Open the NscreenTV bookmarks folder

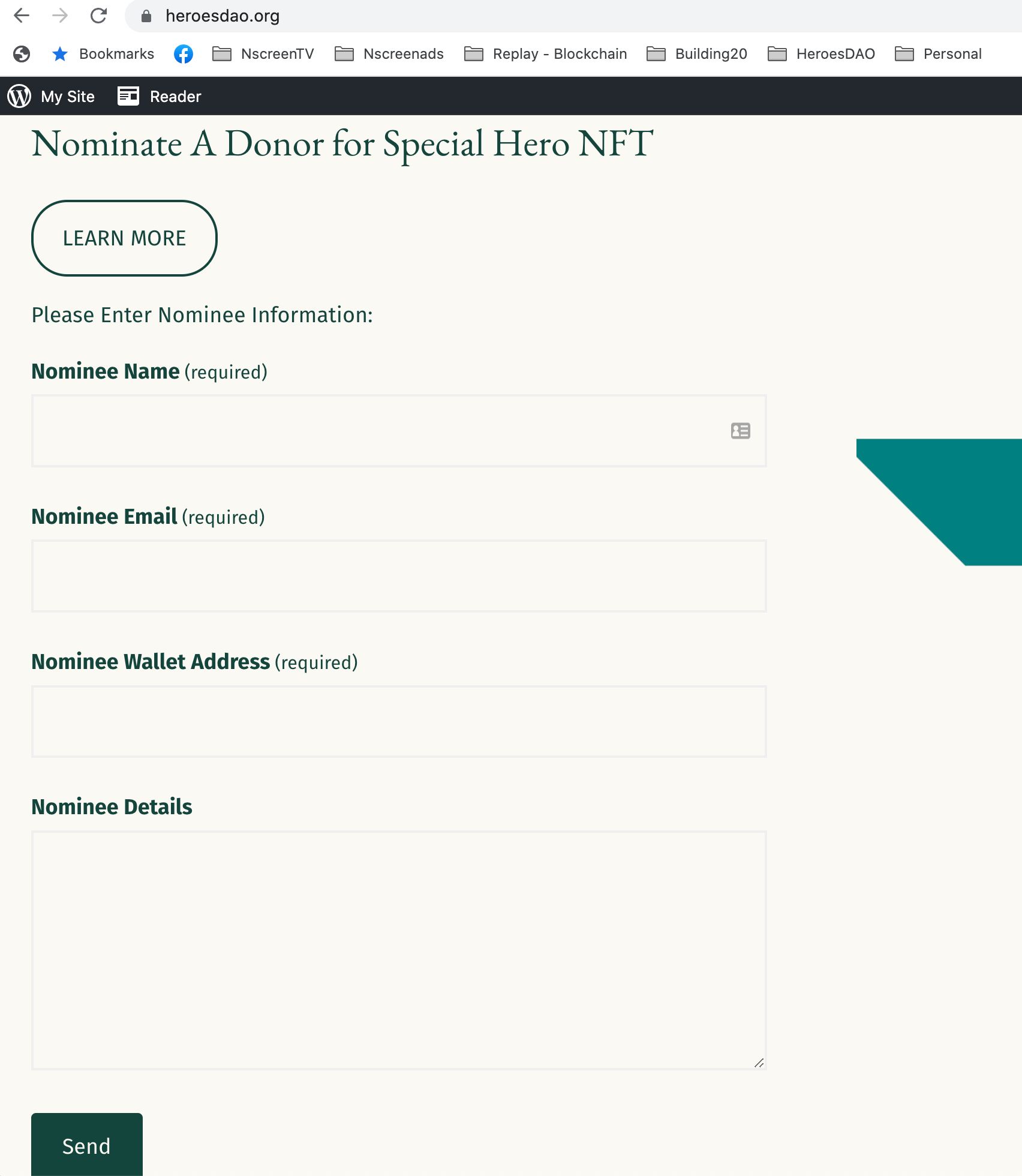tap(263, 54)
